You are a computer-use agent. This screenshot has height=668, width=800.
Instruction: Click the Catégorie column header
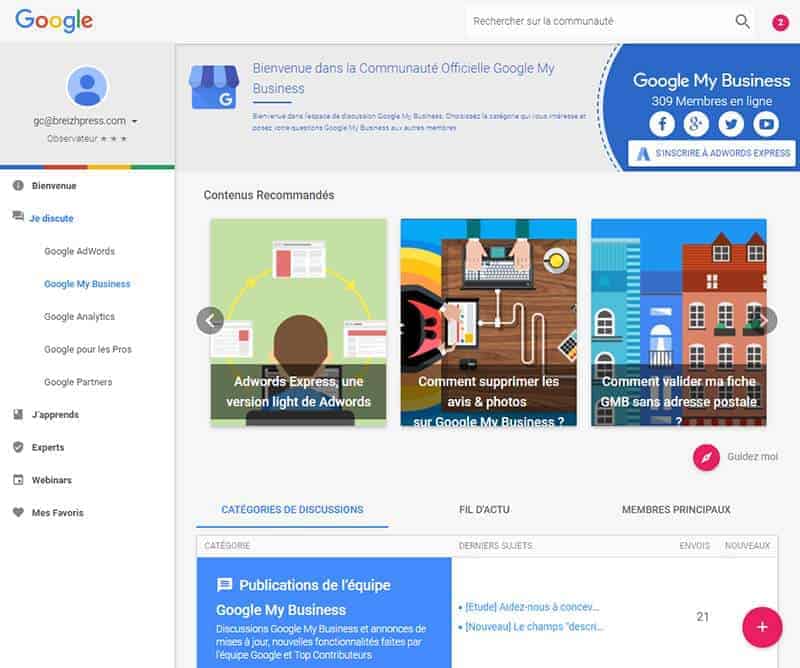[x=227, y=546]
